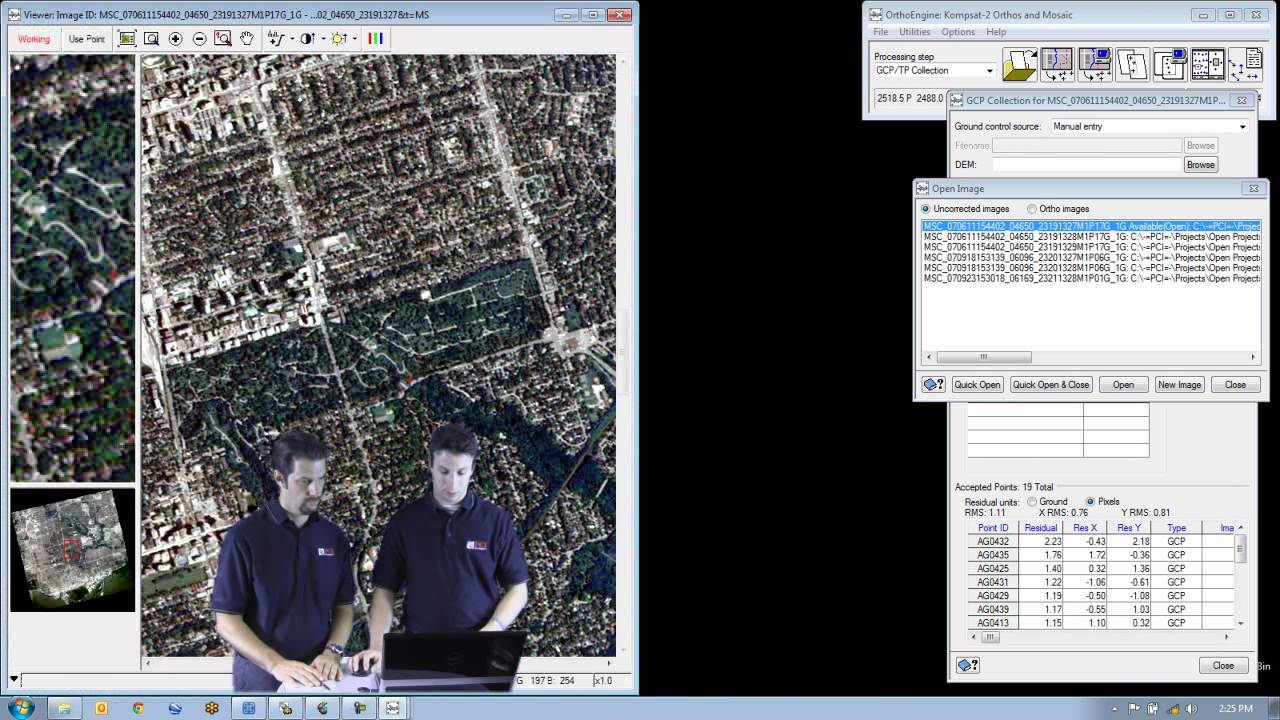The width and height of the screenshot is (1280, 720).
Task: Select the zoom window tool icon
Action: (x=151, y=38)
